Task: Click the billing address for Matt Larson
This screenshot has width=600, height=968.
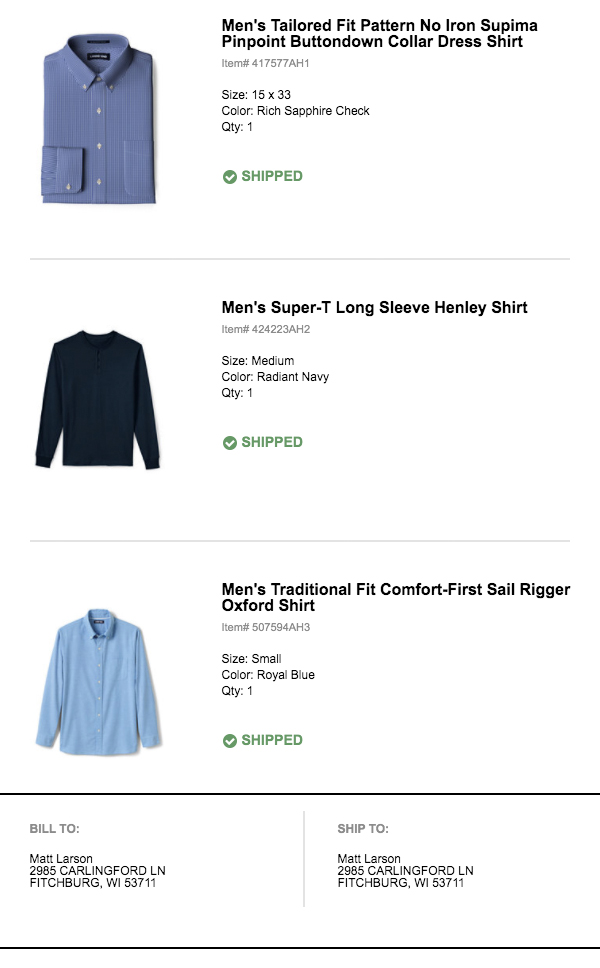Action: click(97, 871)
